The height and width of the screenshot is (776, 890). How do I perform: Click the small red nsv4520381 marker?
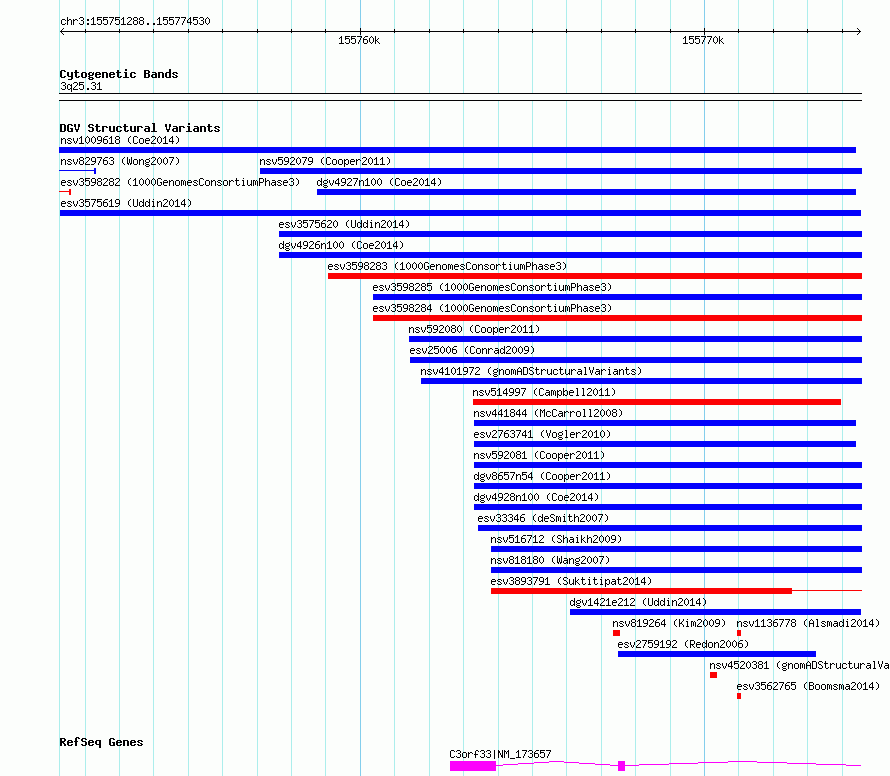point(713,675)
